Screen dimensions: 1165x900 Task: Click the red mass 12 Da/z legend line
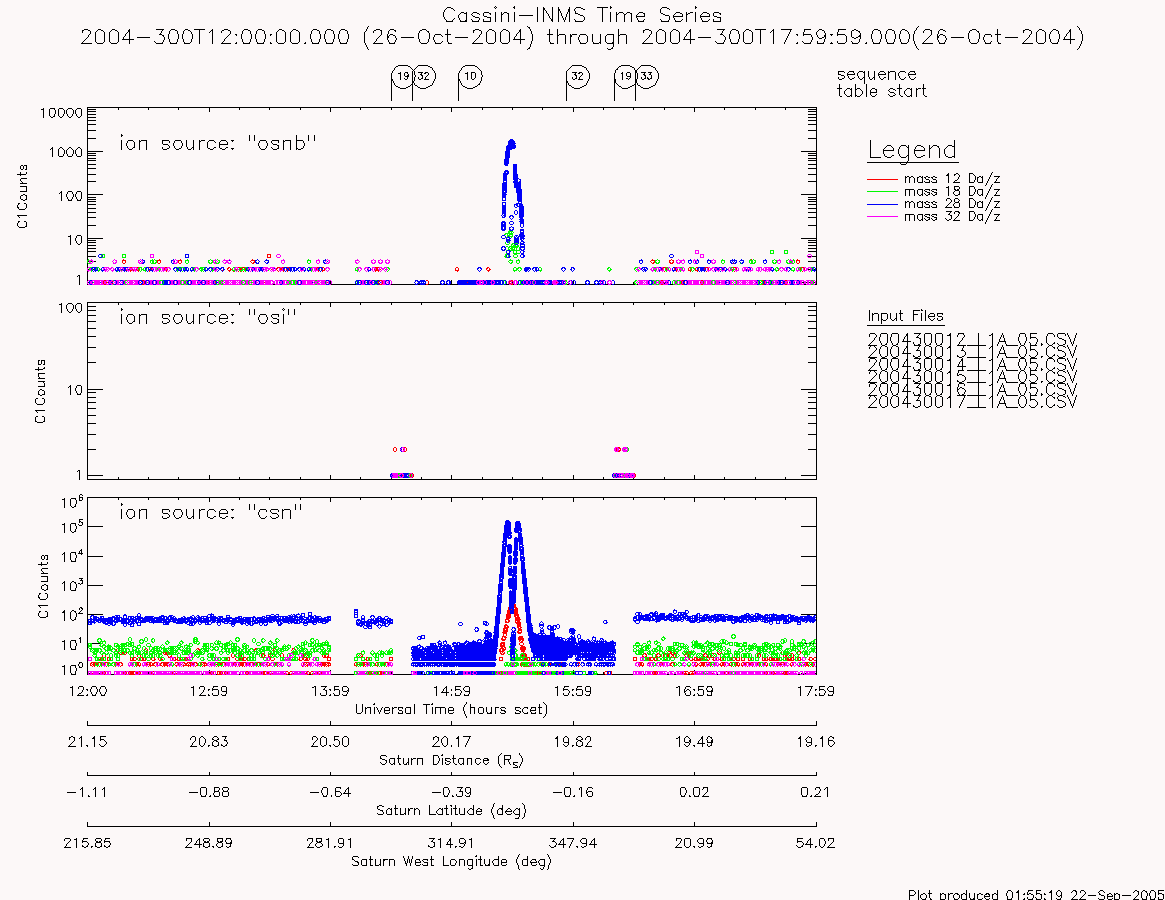coord(883,179)
